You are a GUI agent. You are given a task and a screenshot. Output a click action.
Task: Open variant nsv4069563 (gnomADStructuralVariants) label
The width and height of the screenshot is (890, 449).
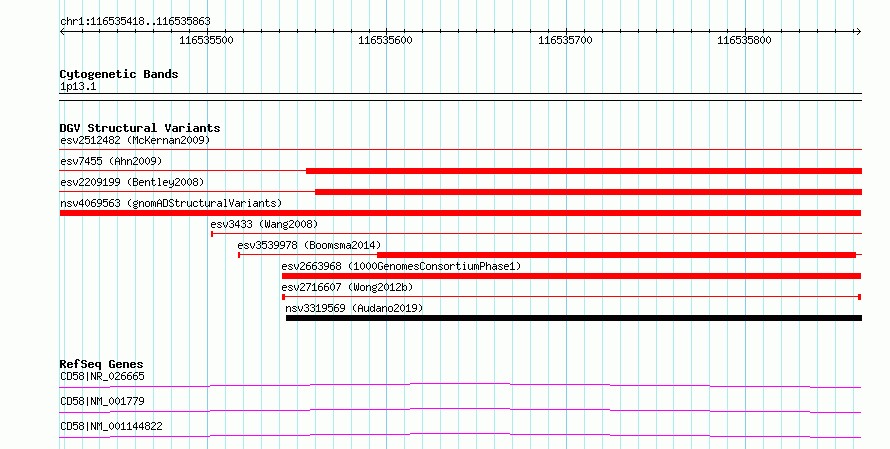171,203
